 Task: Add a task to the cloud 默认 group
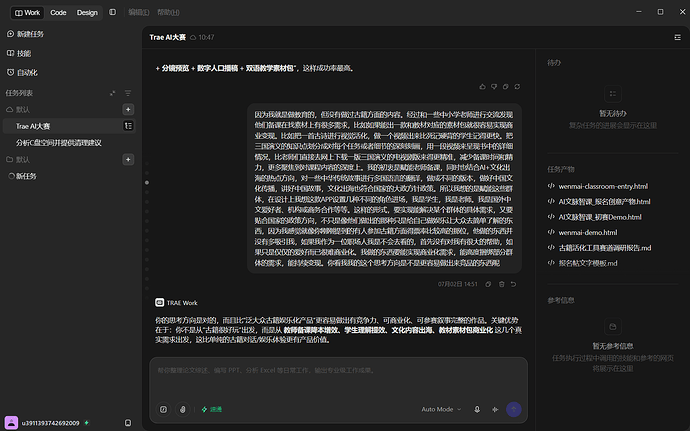[128, 109]
